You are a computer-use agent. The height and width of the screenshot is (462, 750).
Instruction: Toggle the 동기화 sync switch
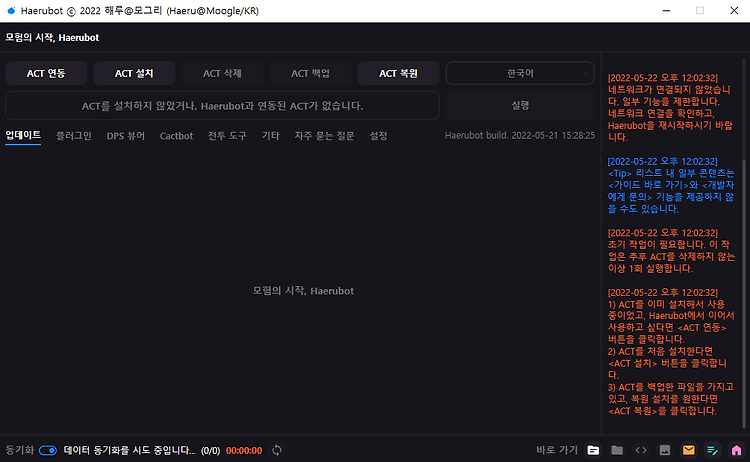coord(48,451)
